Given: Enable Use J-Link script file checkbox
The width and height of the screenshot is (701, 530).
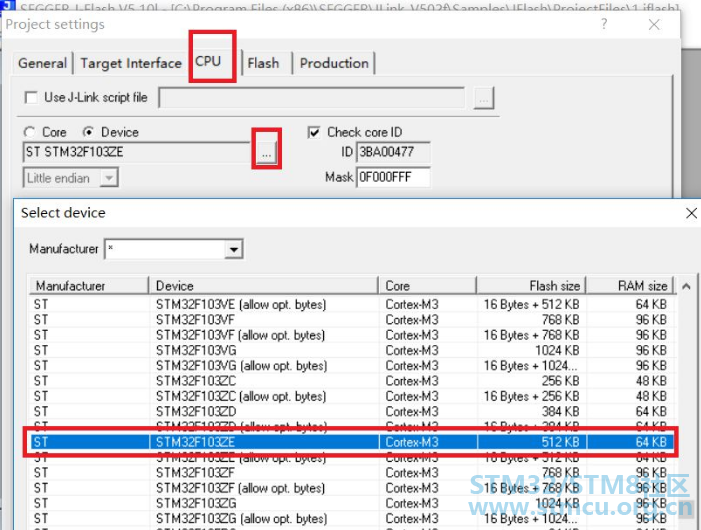Looking at the screenshot, I should coord(31,97).
